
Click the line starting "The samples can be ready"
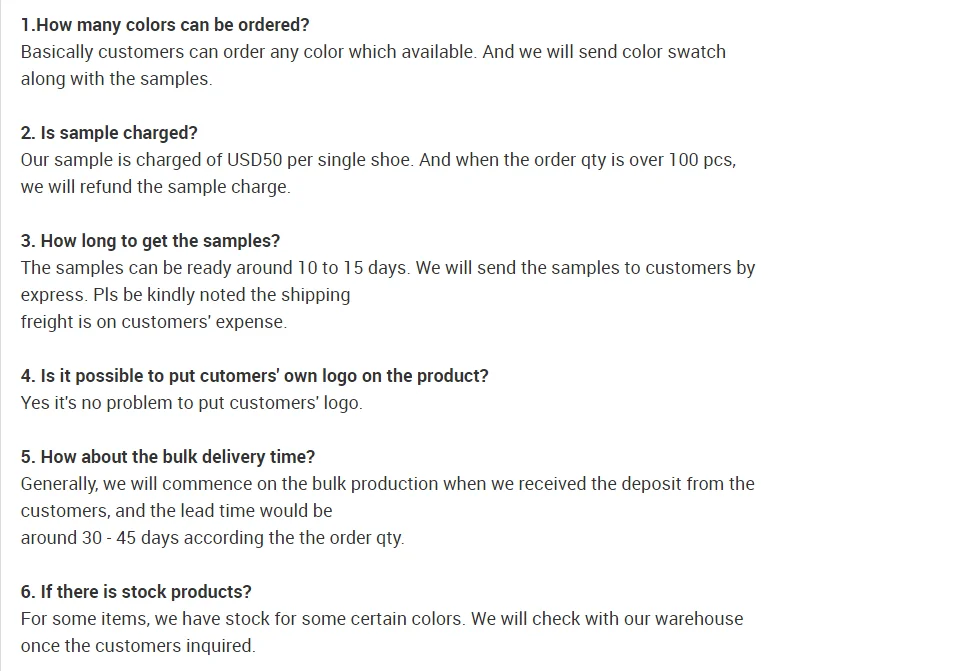point(388,268)
